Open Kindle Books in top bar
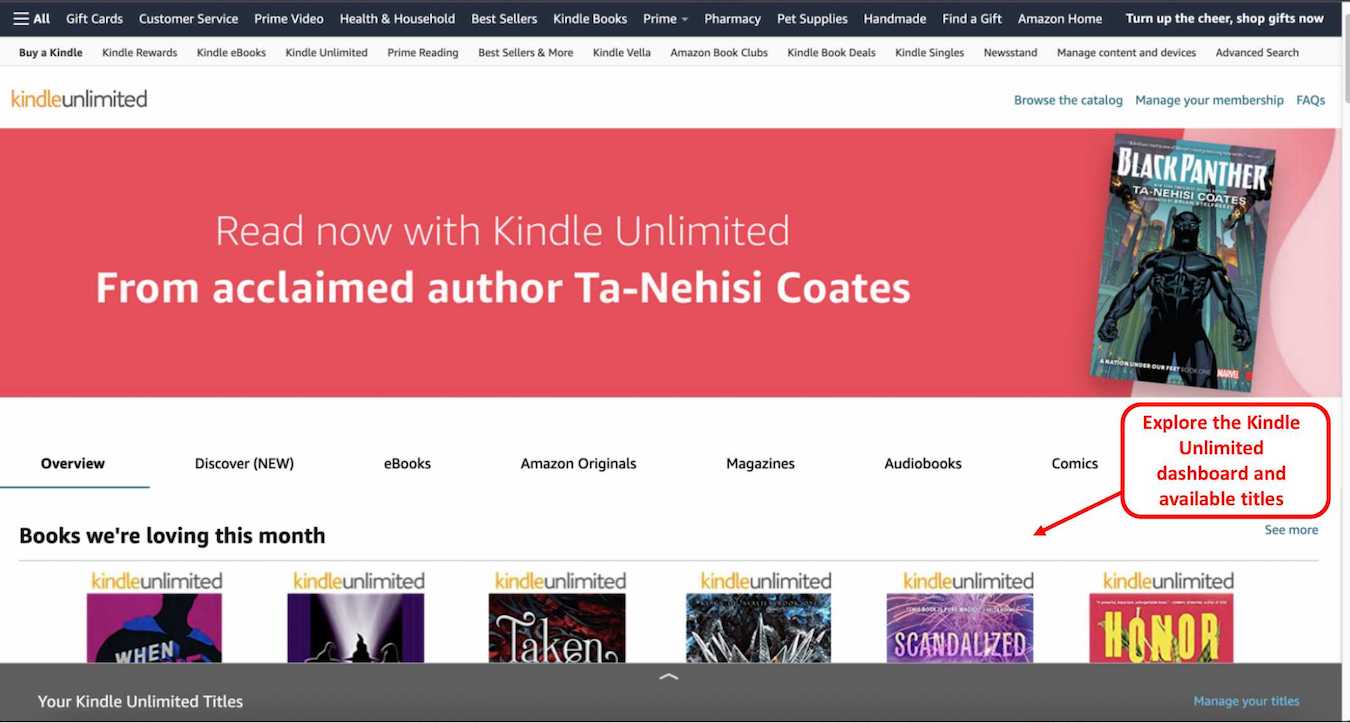This screenshot has width=1350, height=723. tap(590, 18)
